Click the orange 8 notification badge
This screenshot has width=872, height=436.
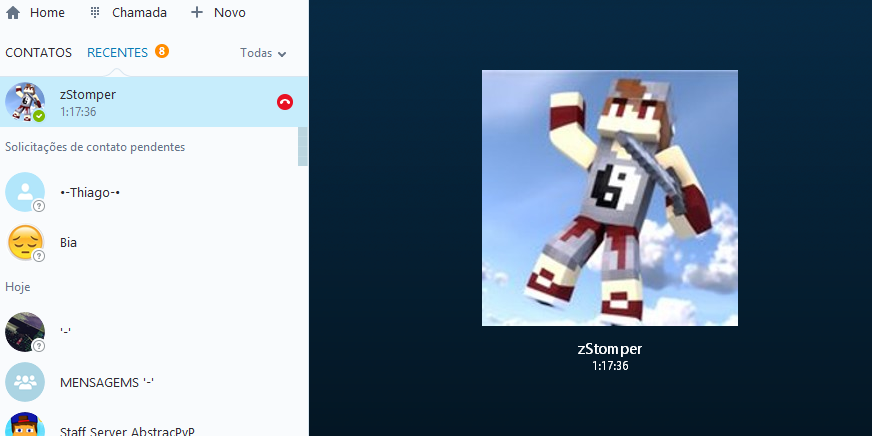162,51
